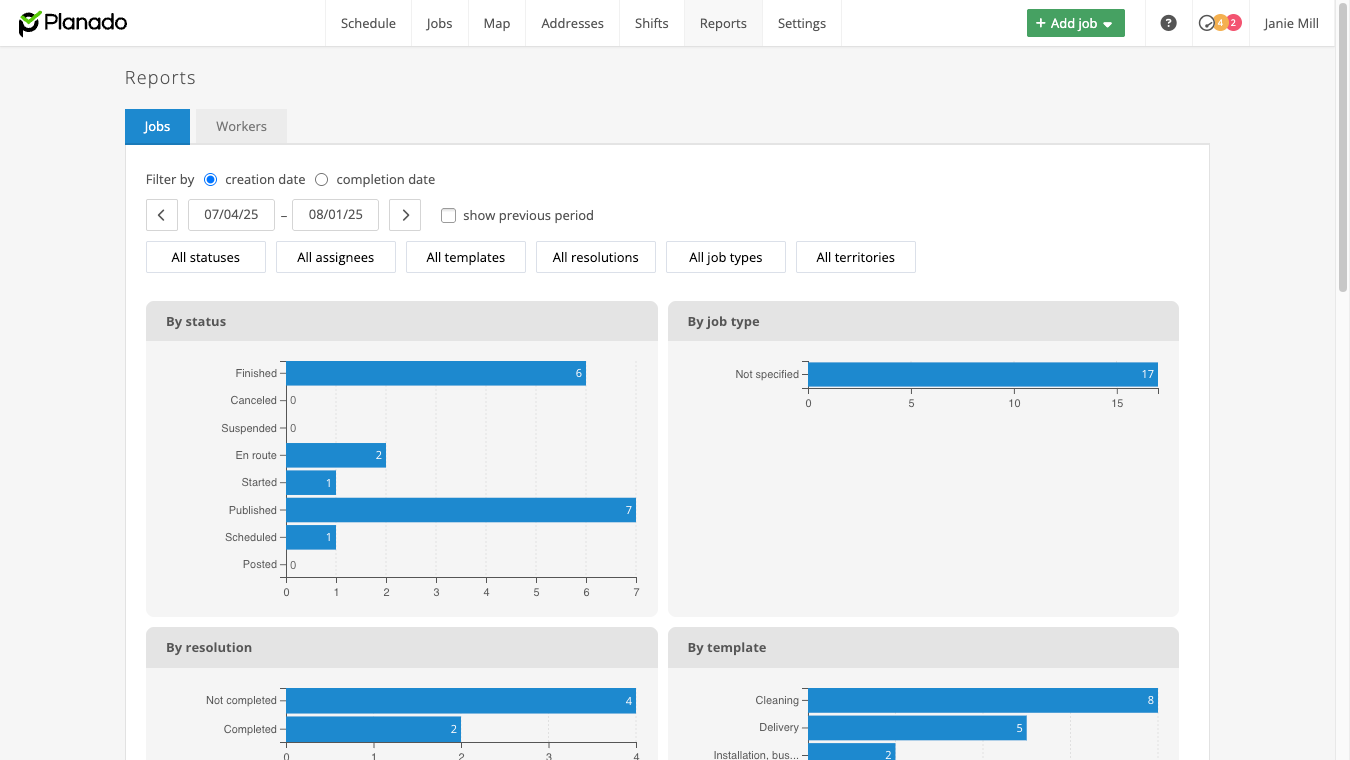Click the By job type chart heading
This screenshot has width=1350, height=760.
point(723,322)
